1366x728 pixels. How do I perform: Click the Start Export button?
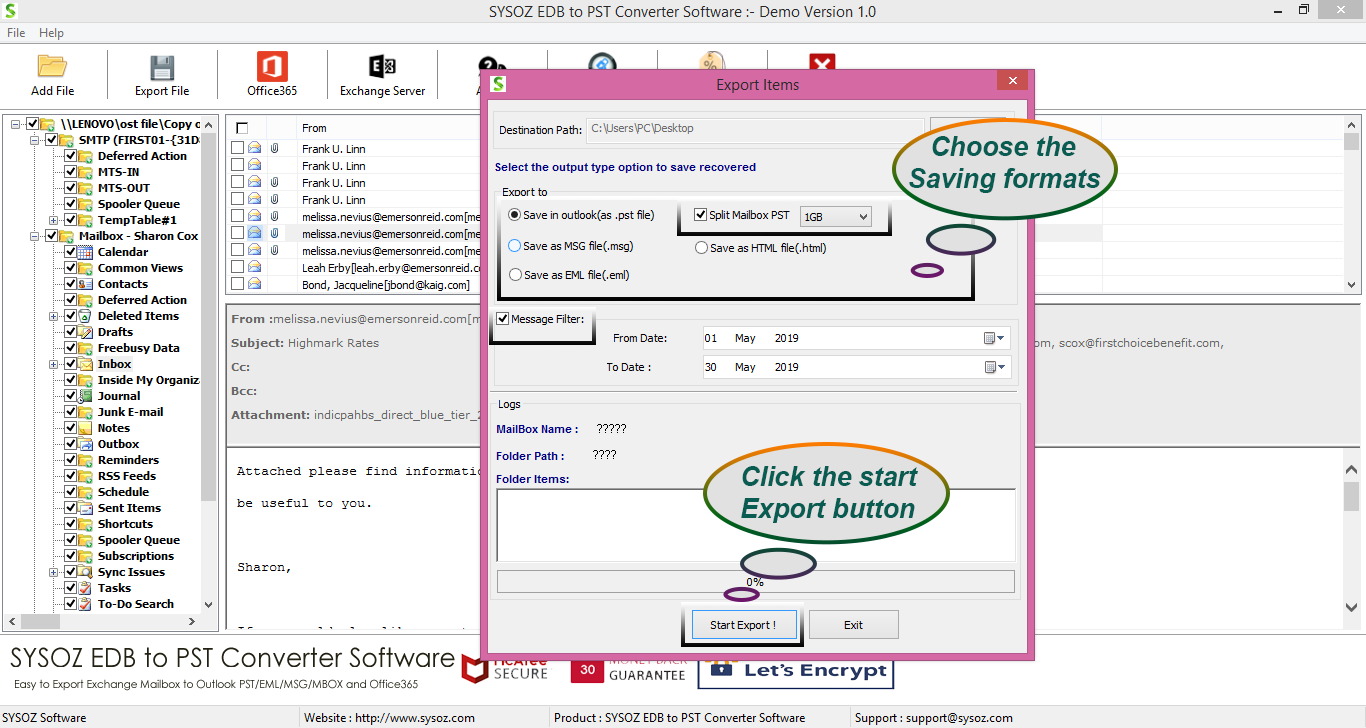[x=742, y=623]
